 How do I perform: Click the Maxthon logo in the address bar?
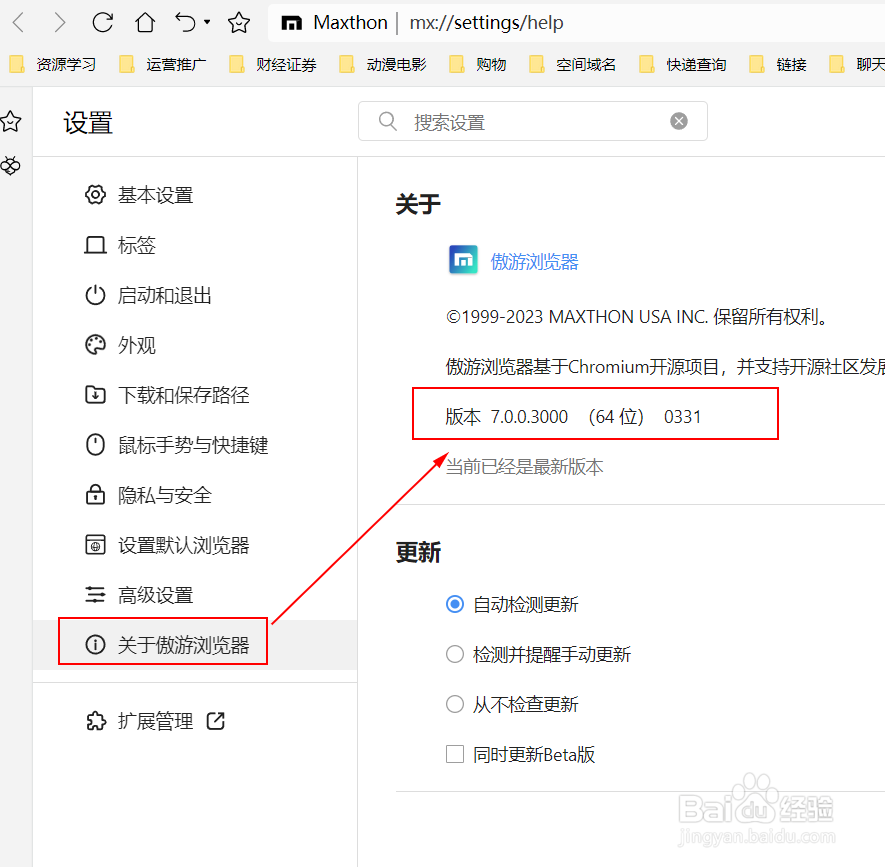click(x=292, y=23)
